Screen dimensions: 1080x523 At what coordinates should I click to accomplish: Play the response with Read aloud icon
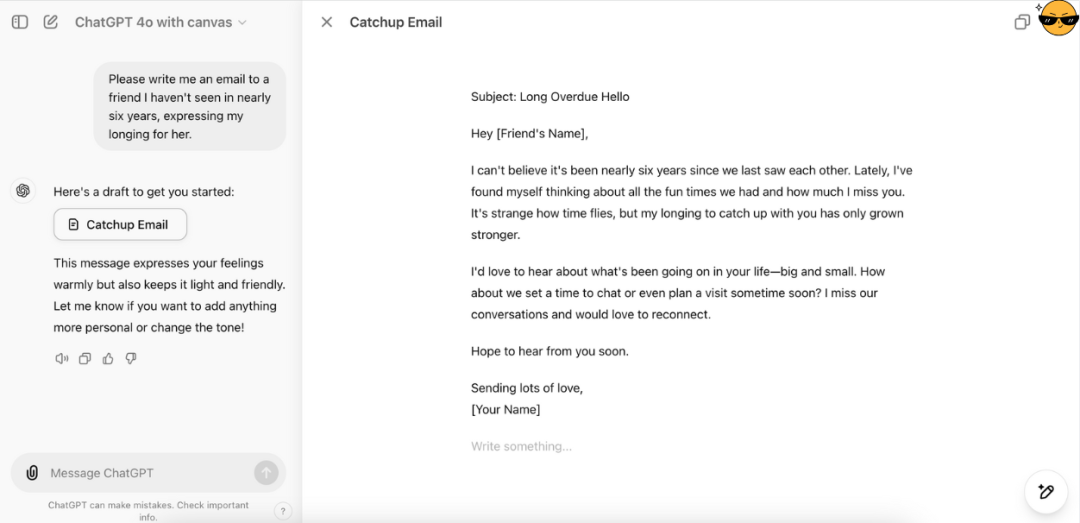coord(62,358)
